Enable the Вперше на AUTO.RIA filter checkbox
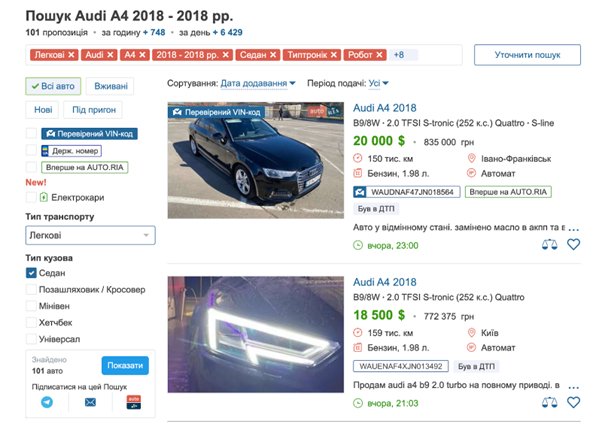The width and height of the screenshot is (602, 427). [x=31, y=167]
